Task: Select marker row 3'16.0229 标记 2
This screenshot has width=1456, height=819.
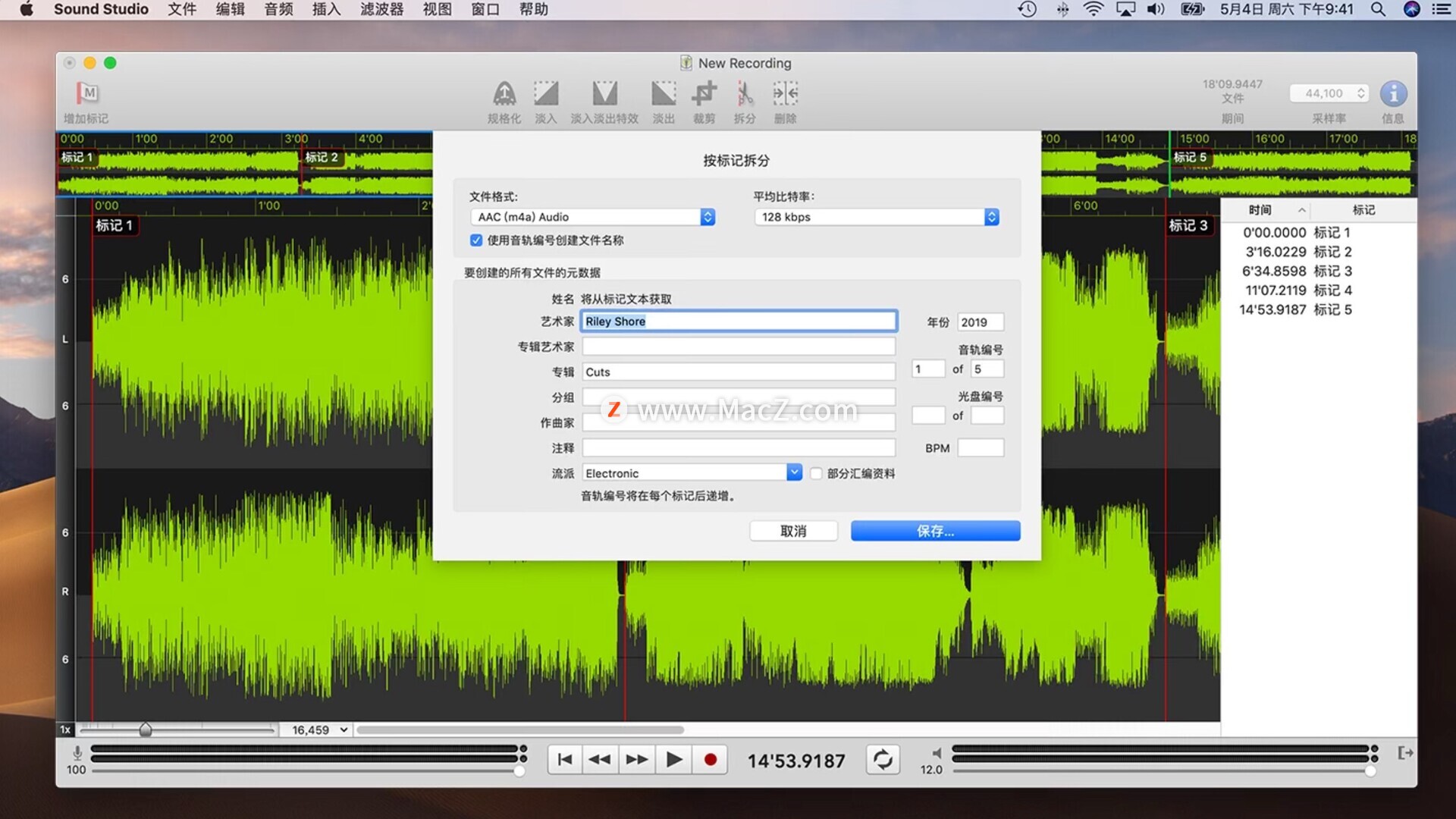Action: click(x=1319, y=252)
